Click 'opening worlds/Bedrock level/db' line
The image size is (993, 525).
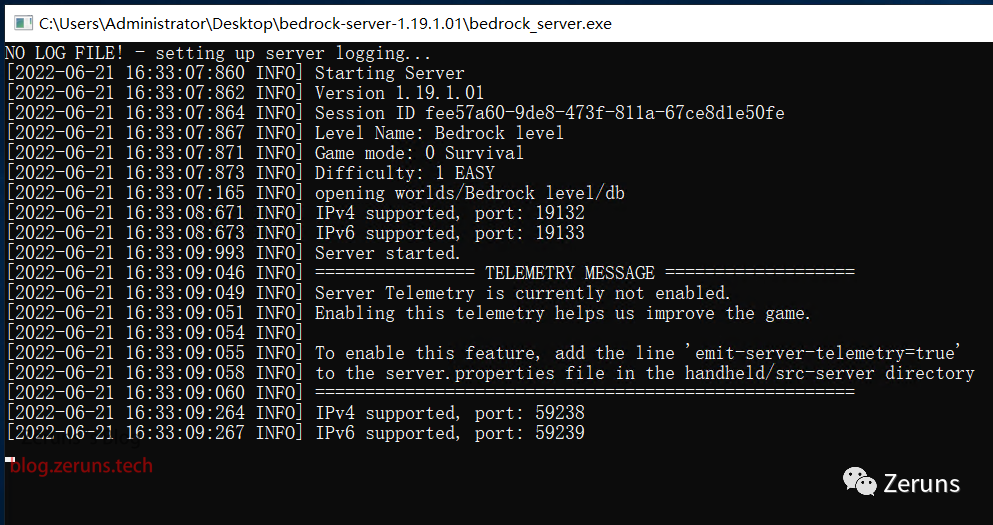pos(315,193)
